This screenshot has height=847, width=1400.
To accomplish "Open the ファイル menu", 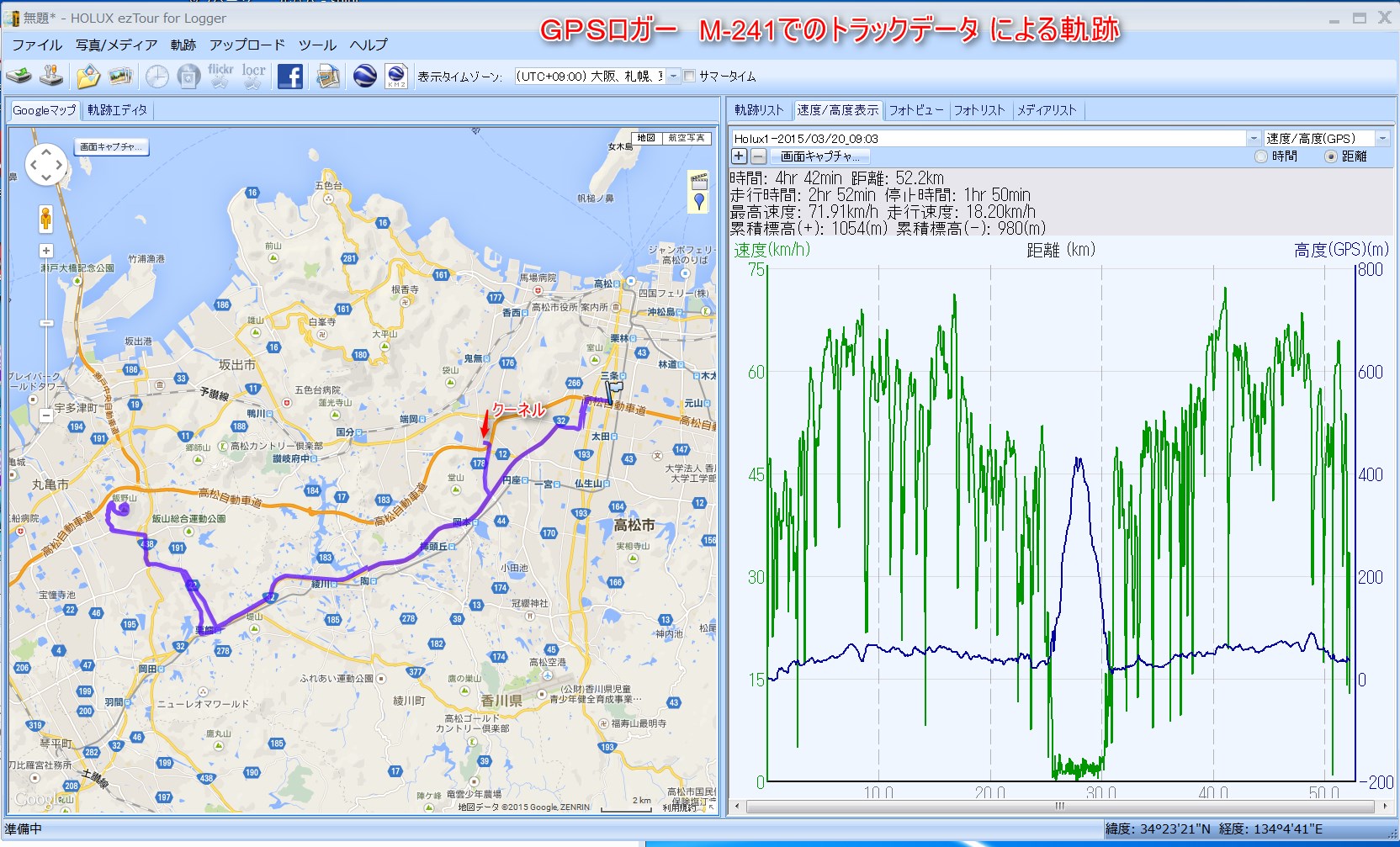I will tap(37, 45).
